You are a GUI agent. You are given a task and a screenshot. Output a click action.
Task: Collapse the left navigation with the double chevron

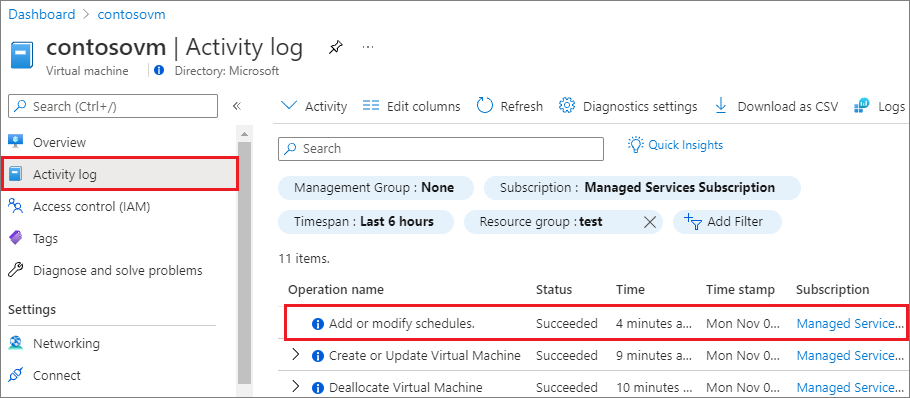[237, 106]
